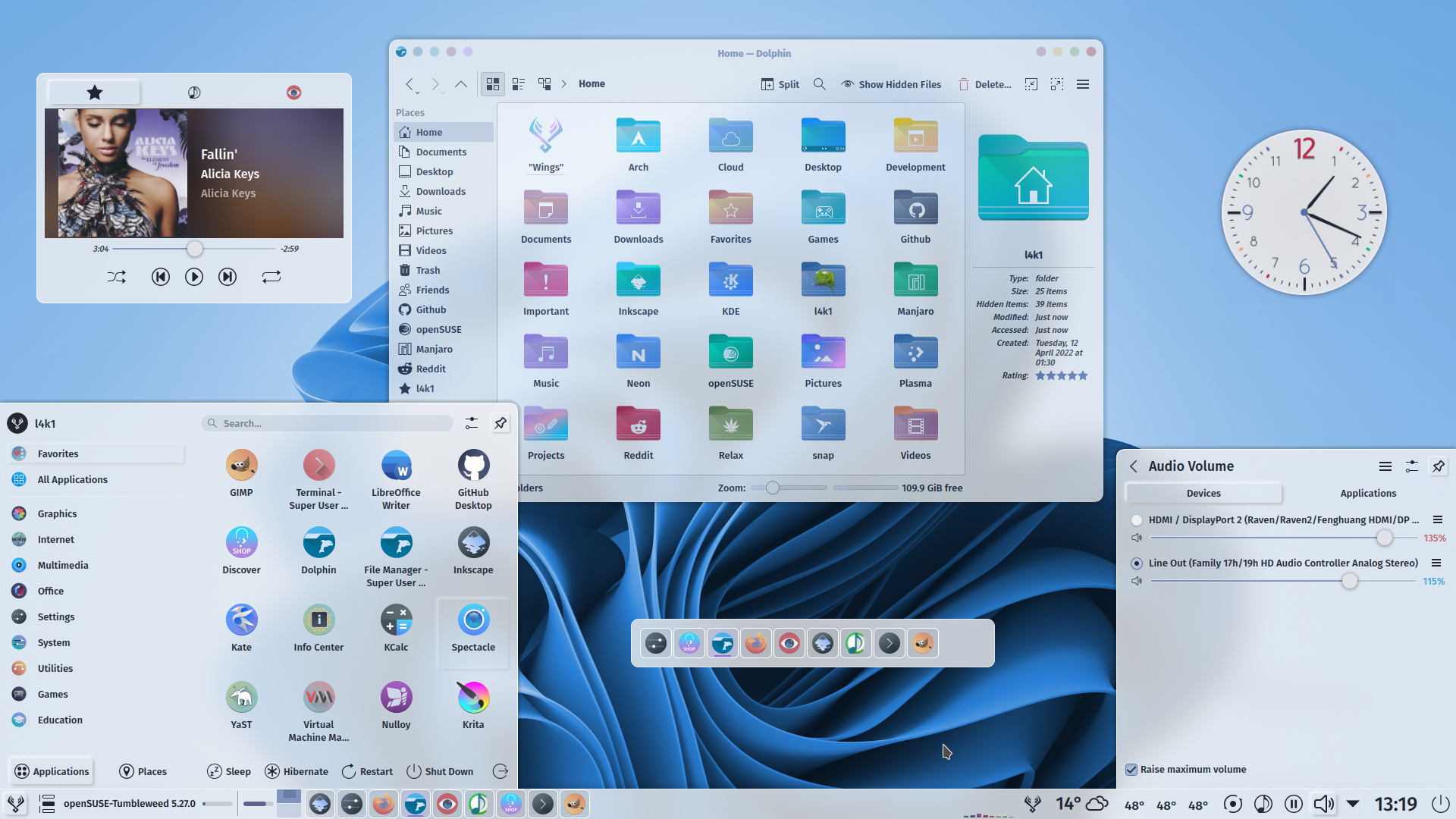Viewport: 1456px width, 819px height.
Task: Pin the application launcher open
Action: click(500, 423)
